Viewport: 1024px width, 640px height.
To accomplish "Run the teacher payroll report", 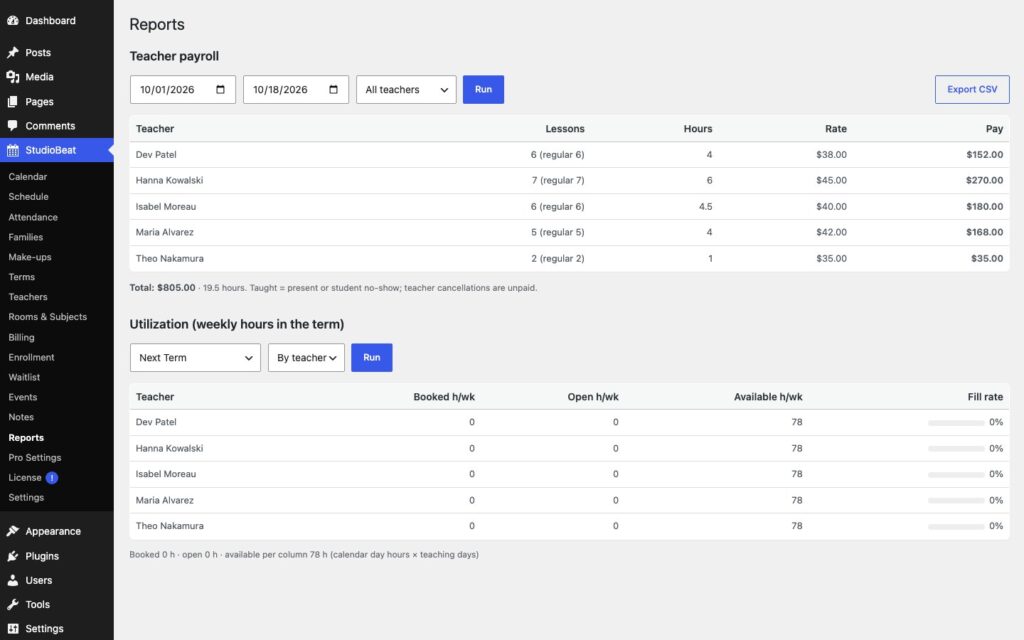I will pyautogui.click(x=483, y=89).
